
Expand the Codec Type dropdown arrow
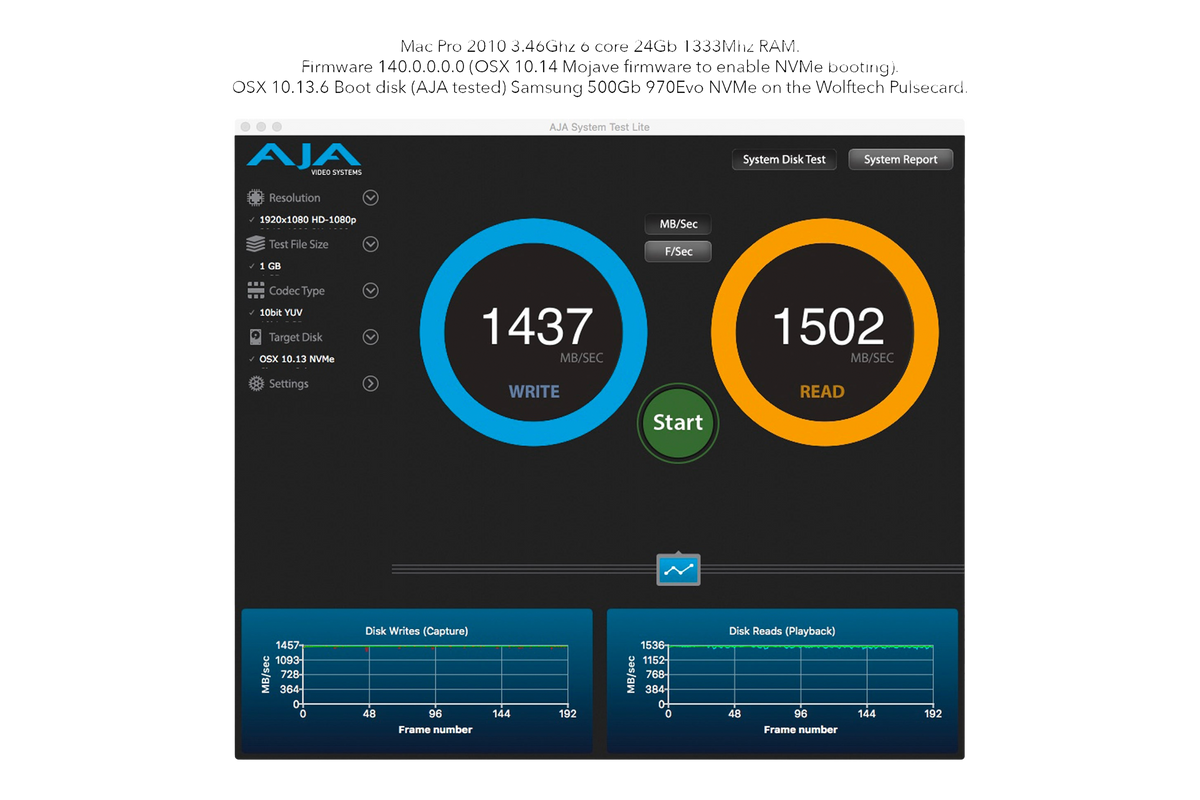click(370, 291)
